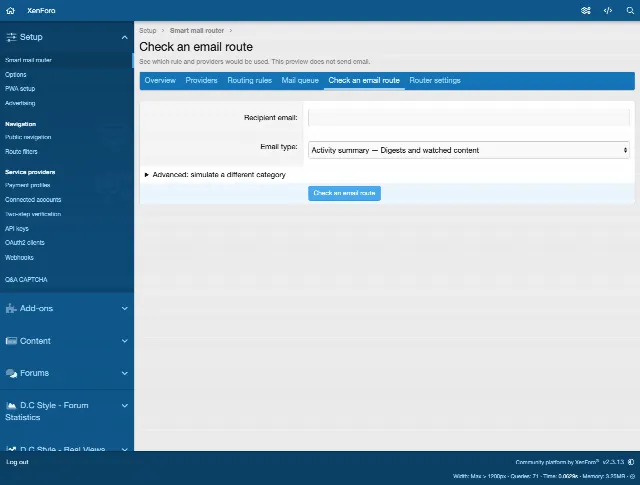Viewport: 640px width, 485px height.
Task: Open the Email type dropdown
Action: pos(469,150)
